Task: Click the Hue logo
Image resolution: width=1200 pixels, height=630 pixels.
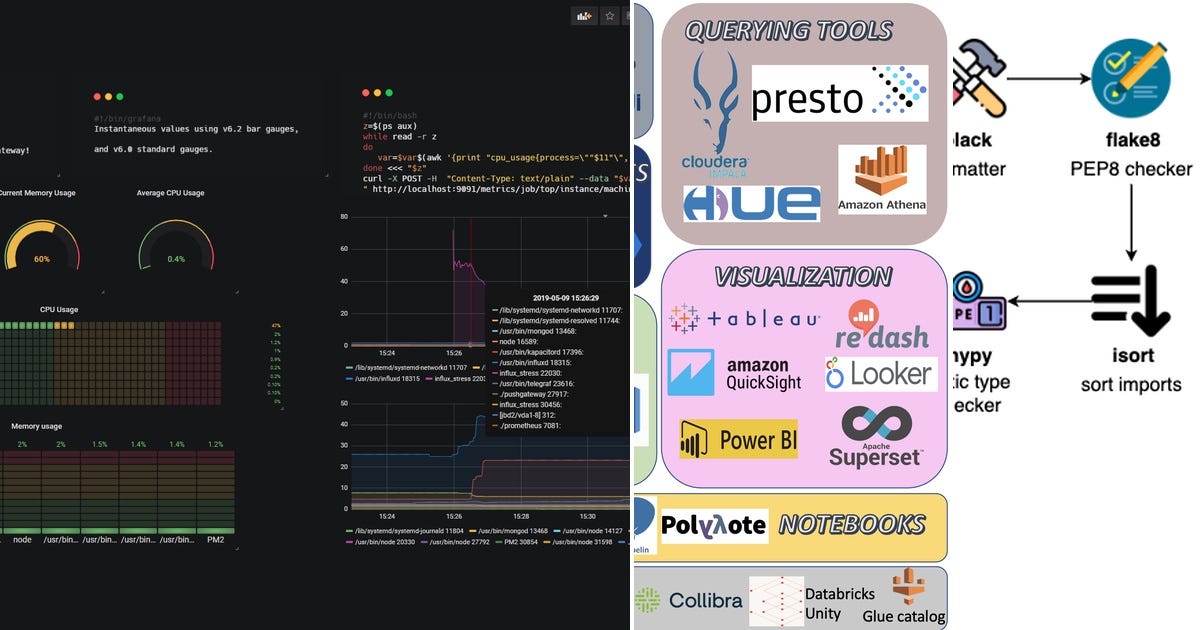Action: point(752,203)
